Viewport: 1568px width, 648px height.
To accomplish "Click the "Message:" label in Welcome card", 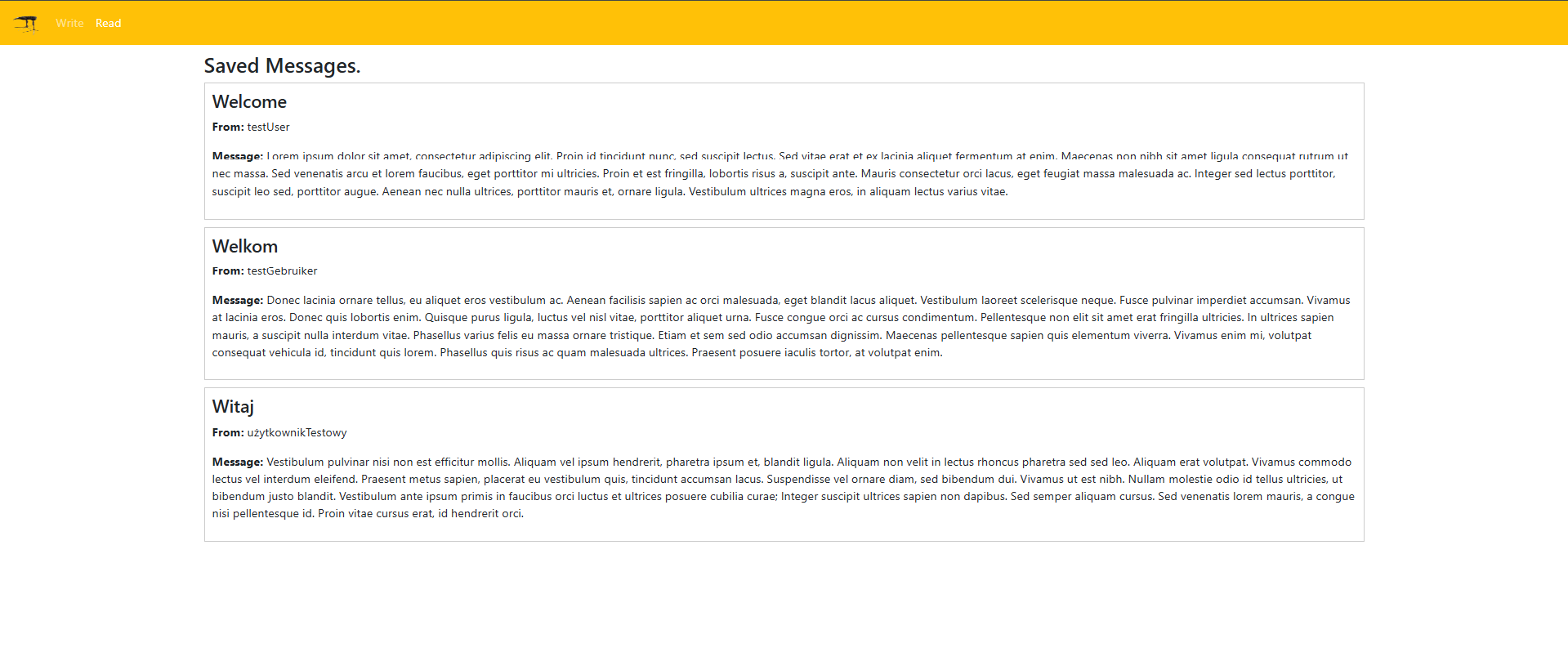I will coord(237,156).
